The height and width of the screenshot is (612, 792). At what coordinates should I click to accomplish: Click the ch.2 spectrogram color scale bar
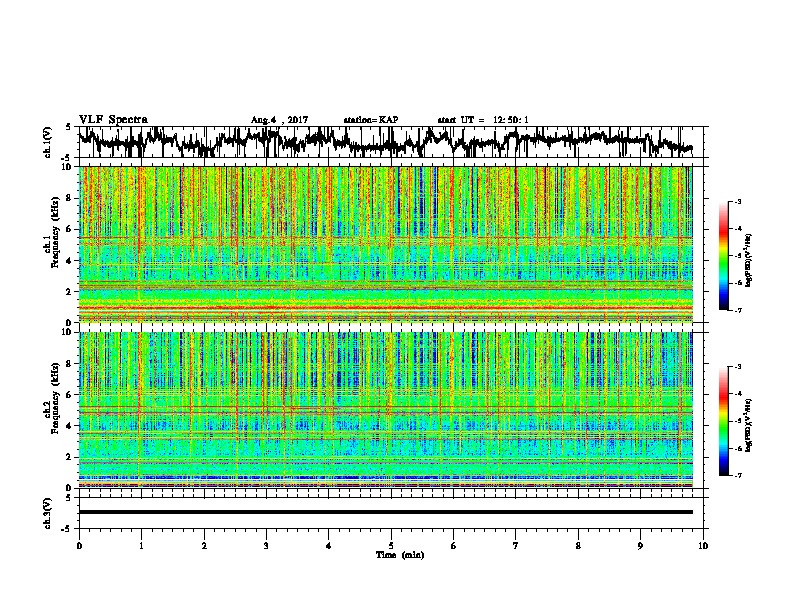tap(724, 421)
